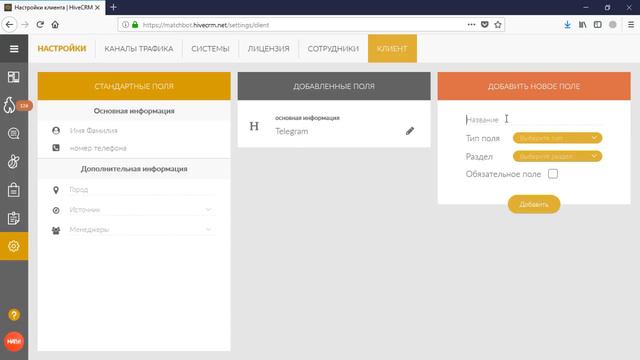This screenshot has height=360, width=640.
Task: Switch to the systems tab
Action: 210,49
